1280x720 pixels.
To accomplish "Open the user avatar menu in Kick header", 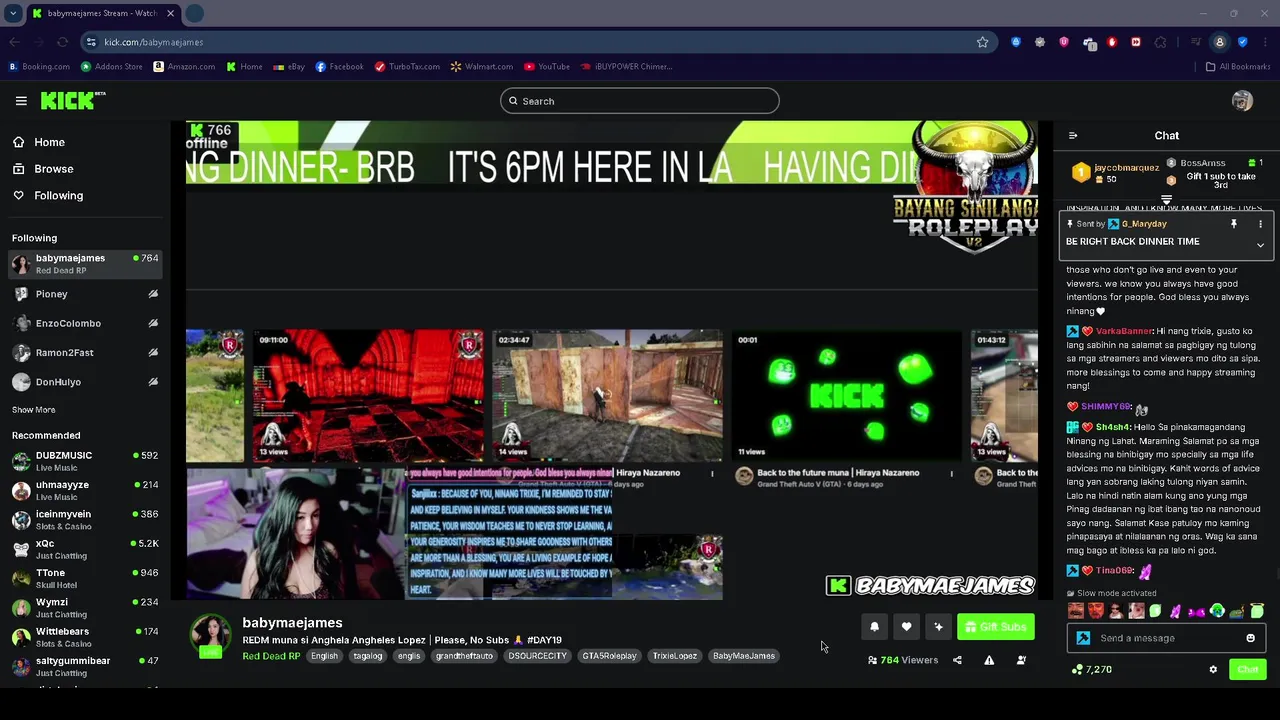I will (x=1242, y=101).
